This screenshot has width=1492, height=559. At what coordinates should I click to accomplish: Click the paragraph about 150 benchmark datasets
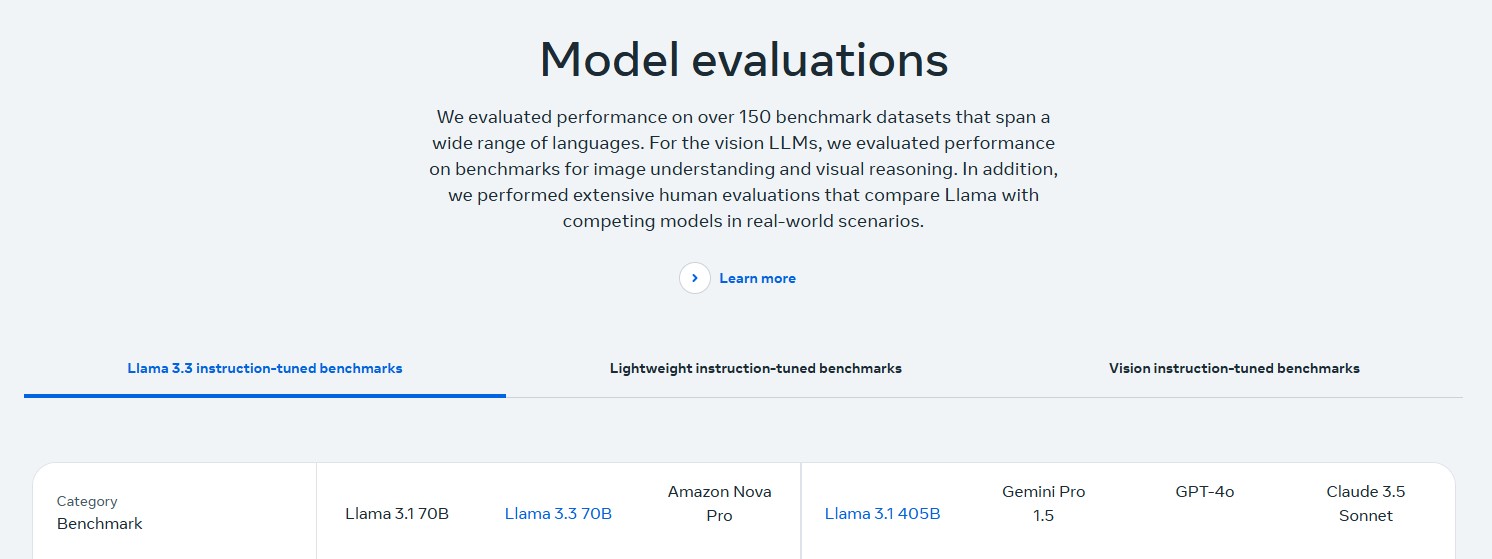click(x=744, y=169)
